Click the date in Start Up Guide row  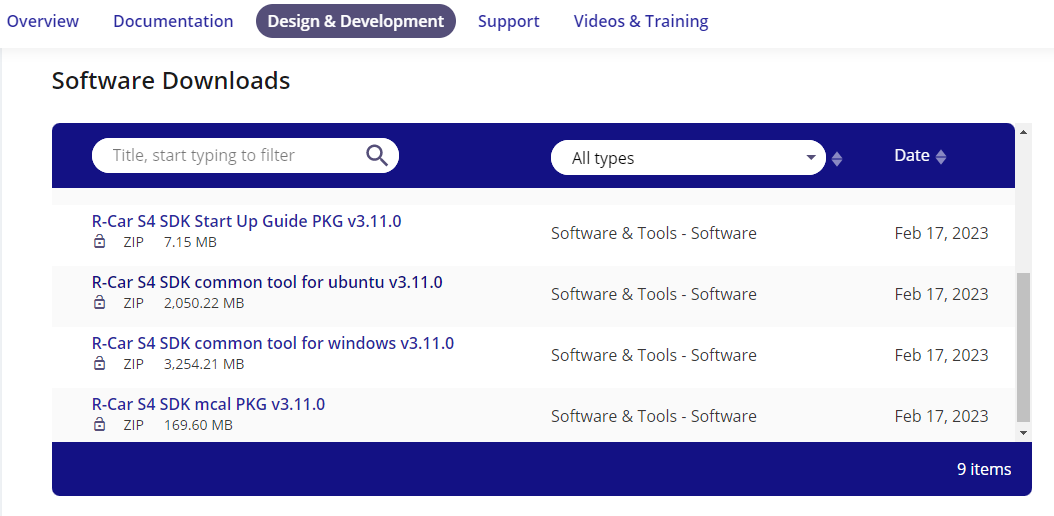click(941, 233)
